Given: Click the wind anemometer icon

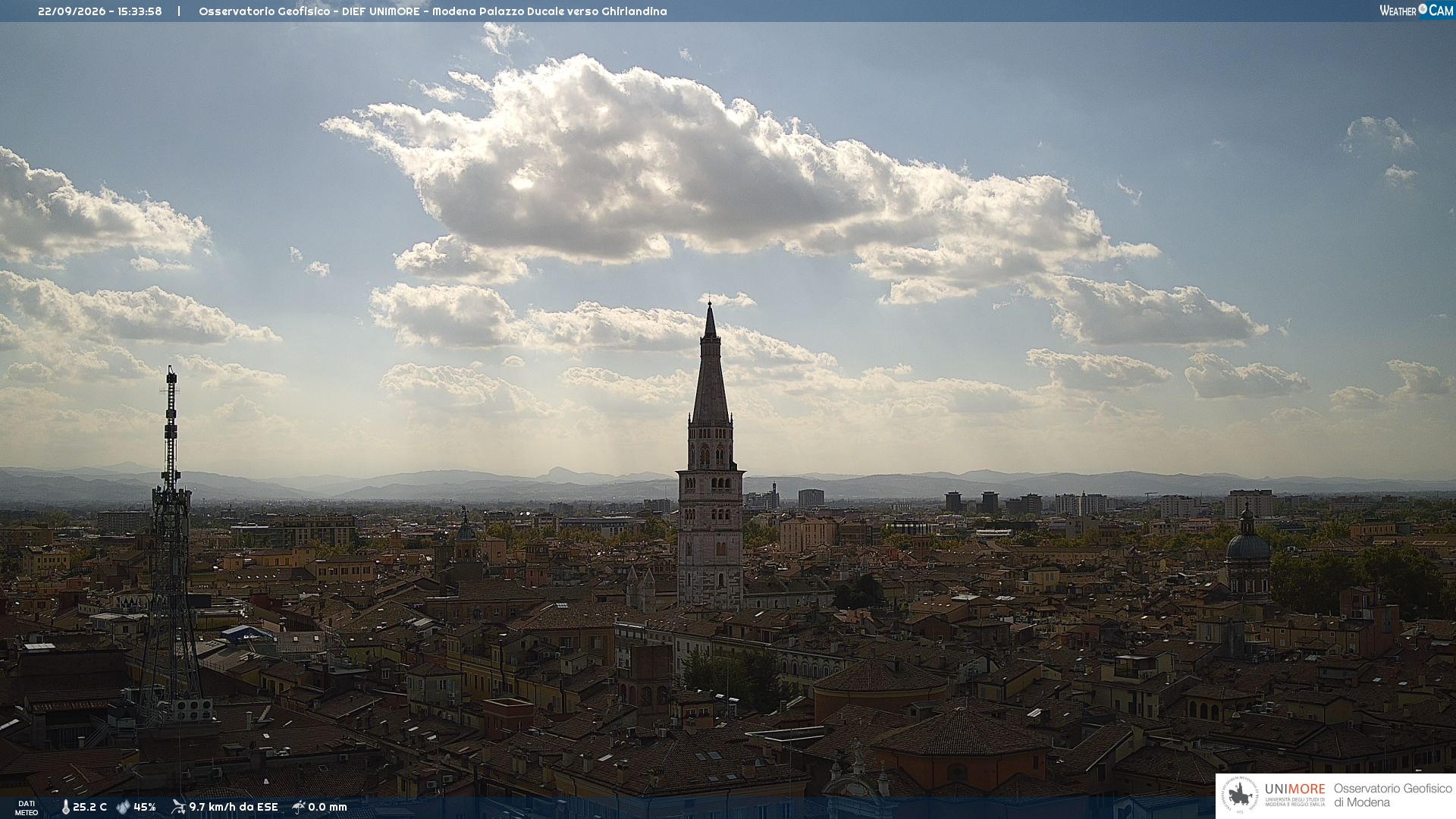Looking at the screenshot, I should pos(178,807).
